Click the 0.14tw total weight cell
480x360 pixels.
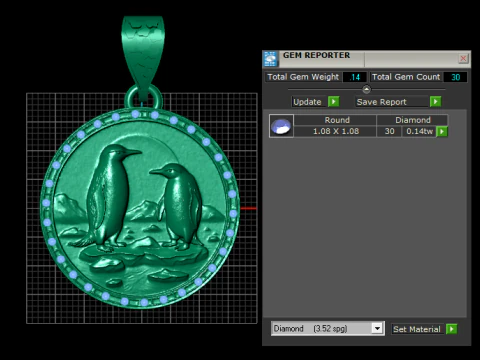click(x=419, y=131)
